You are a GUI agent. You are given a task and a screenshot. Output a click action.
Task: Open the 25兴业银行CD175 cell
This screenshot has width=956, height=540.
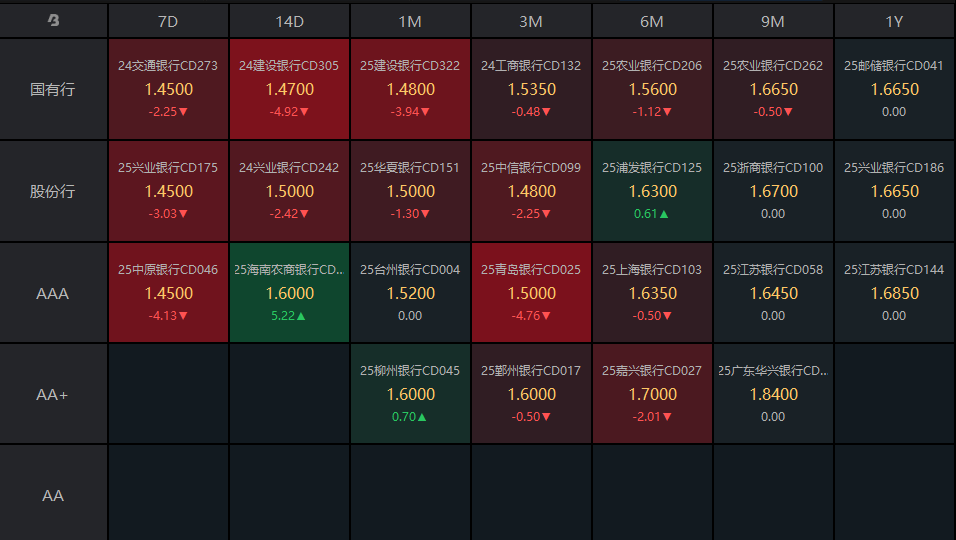tap(168, 191)
